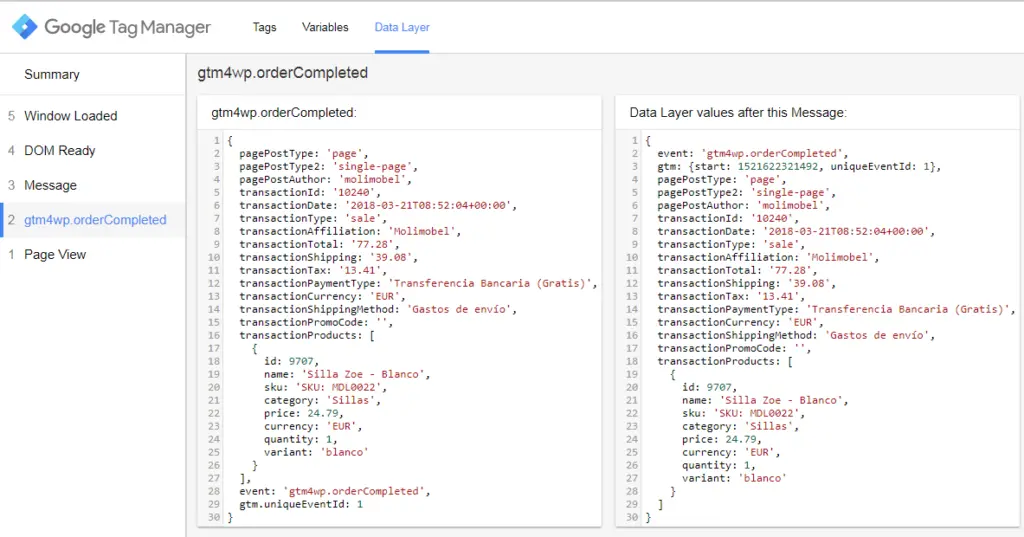Open the Summary view in sidebar
Viewport: 1024px width, 537px height.
[52, 74]
